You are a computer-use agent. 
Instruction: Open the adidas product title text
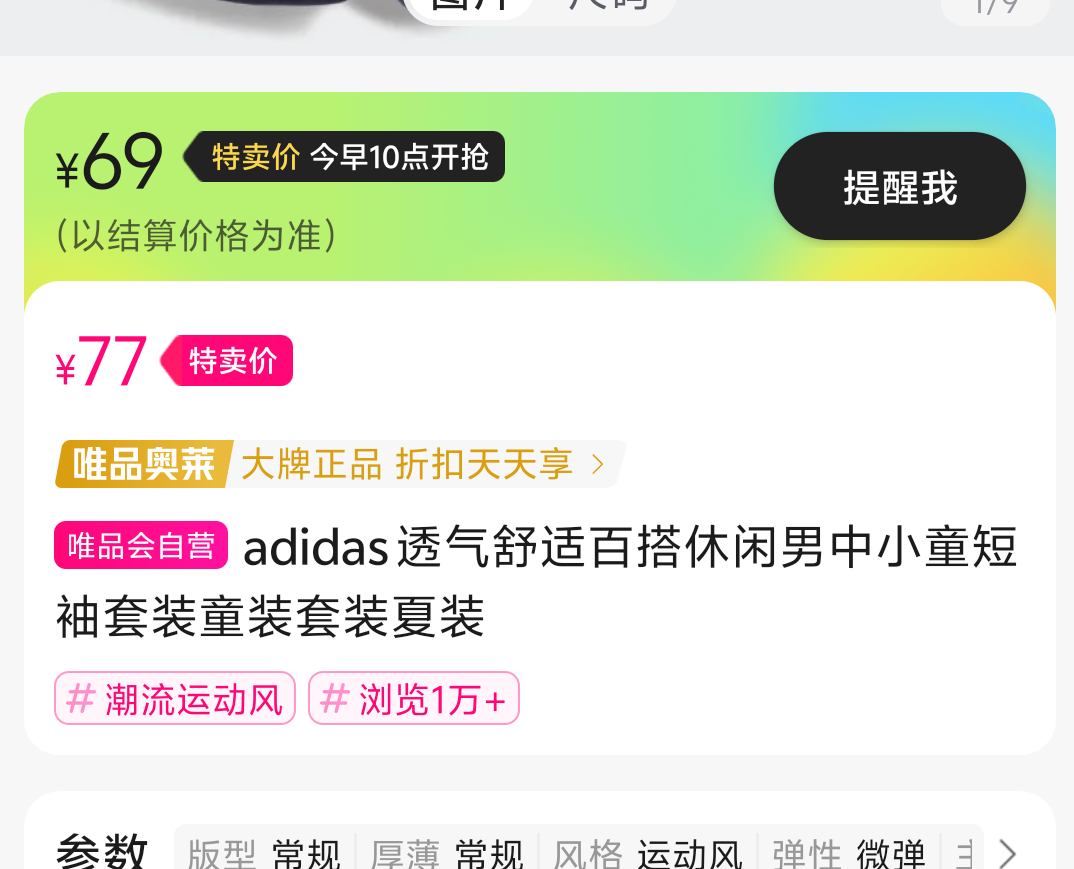[536, 581]
